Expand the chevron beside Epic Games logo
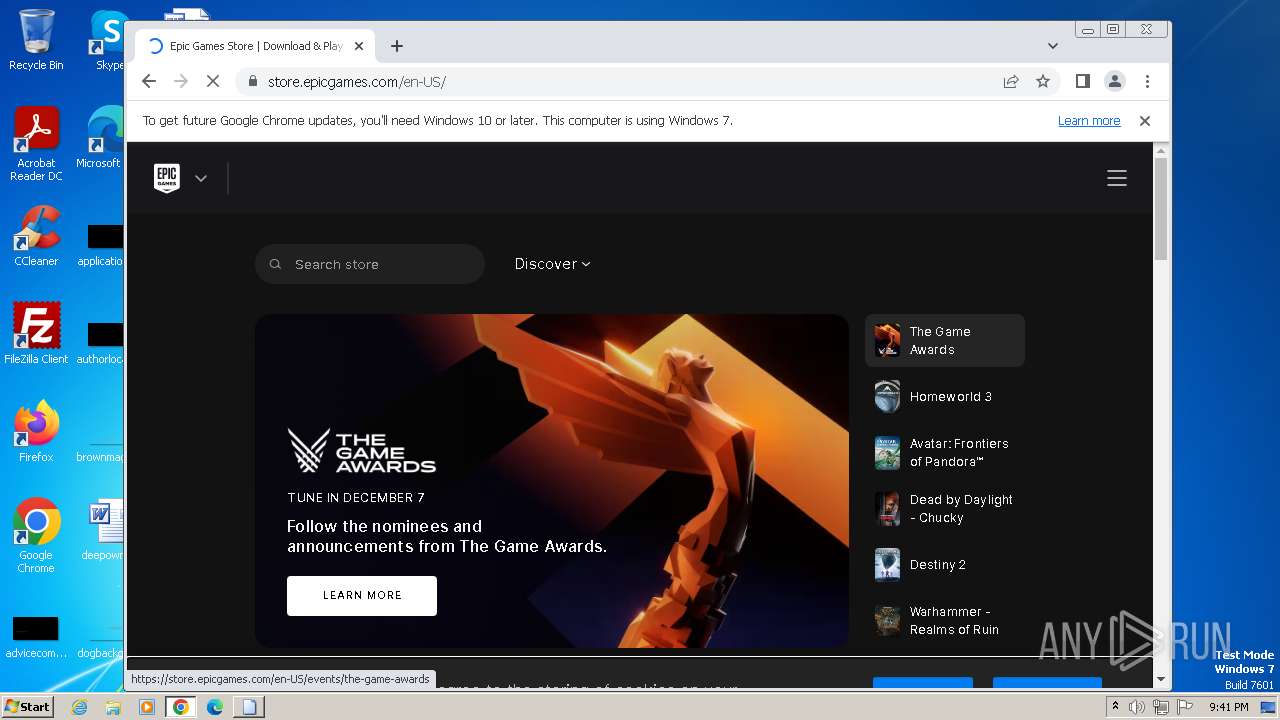1280x720 pixels. (x=201, y=178)
